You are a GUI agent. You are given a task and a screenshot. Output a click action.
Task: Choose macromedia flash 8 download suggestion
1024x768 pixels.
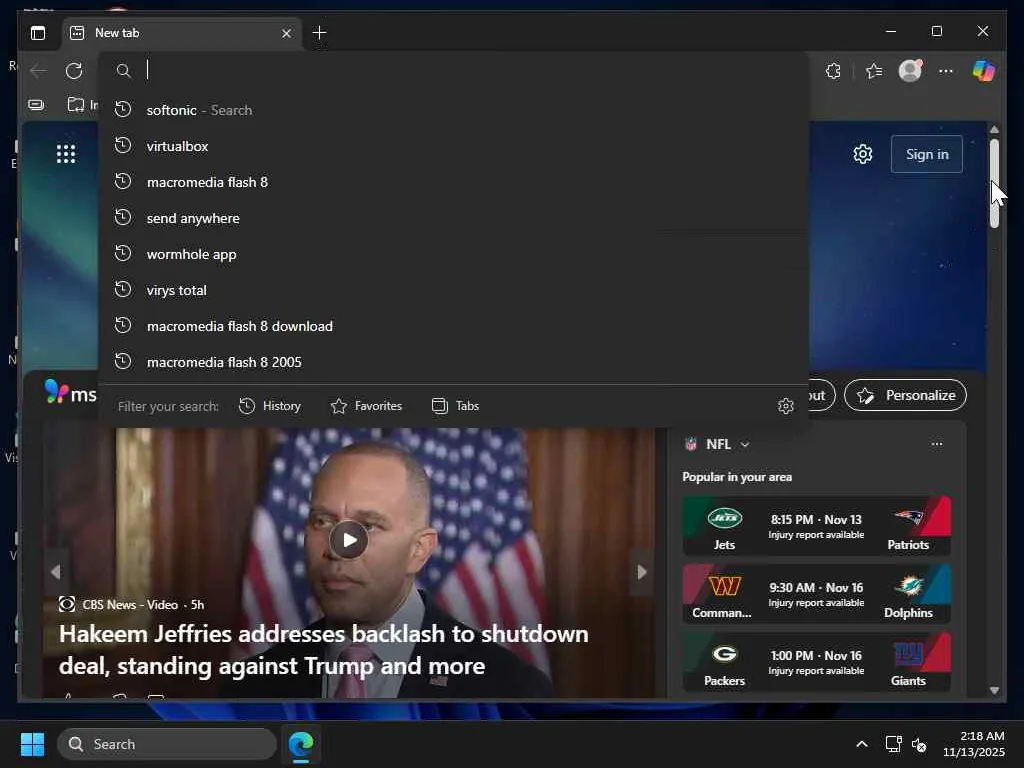[x=454, y=326]
